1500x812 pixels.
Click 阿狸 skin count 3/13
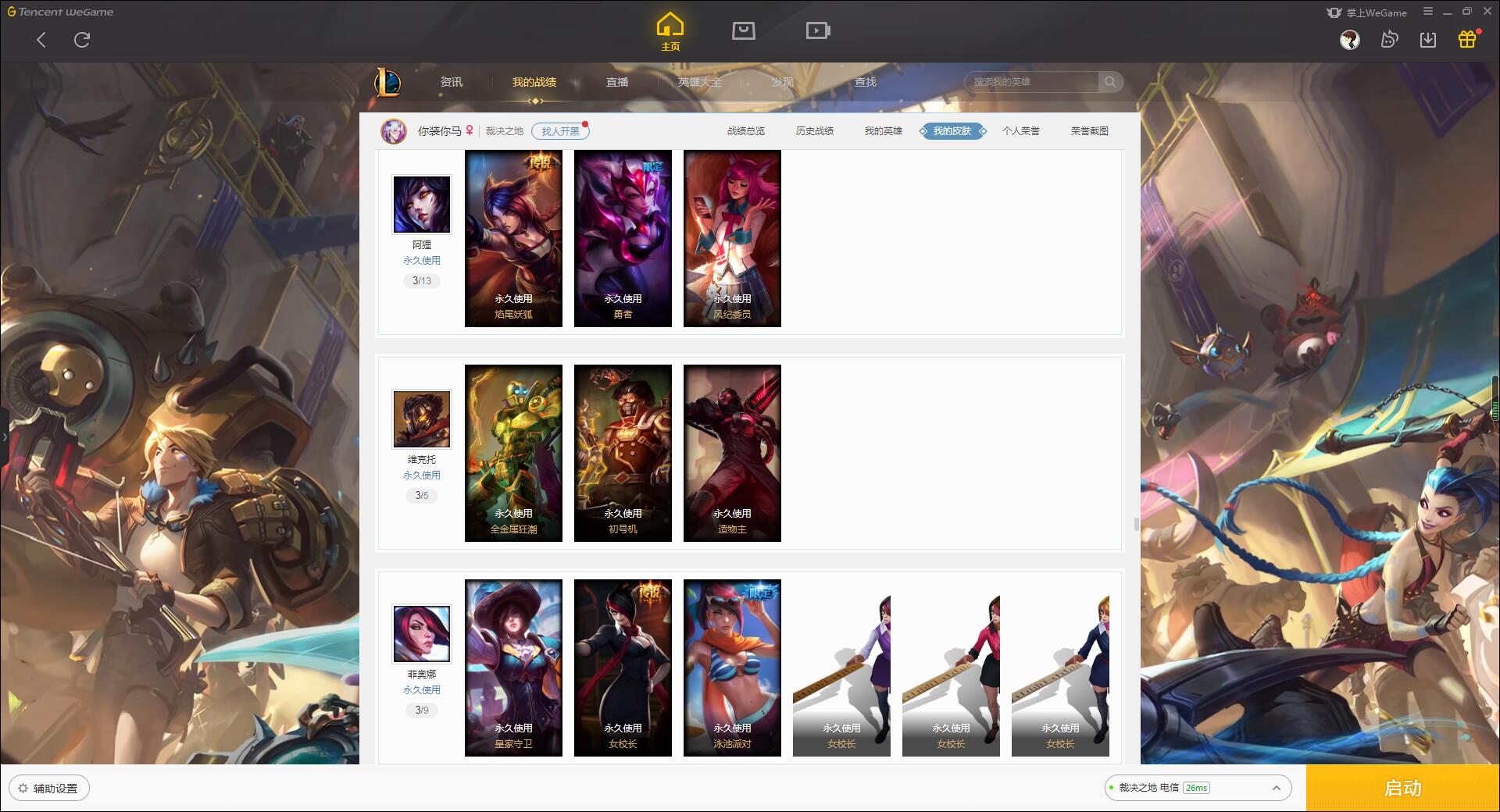click(422, 281)
